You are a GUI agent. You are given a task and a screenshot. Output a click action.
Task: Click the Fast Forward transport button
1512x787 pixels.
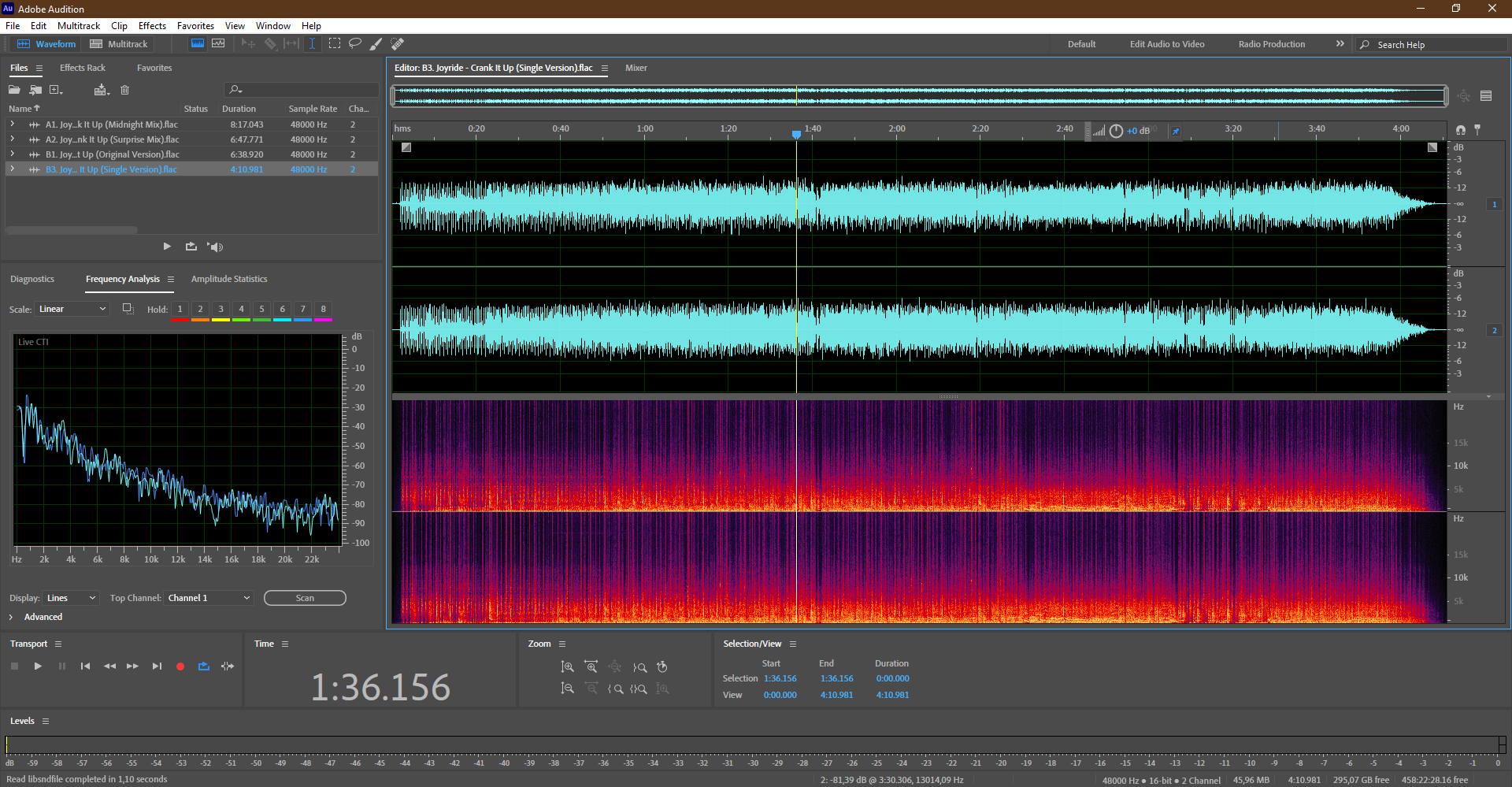pyautogui.click(x=132, y=666)
